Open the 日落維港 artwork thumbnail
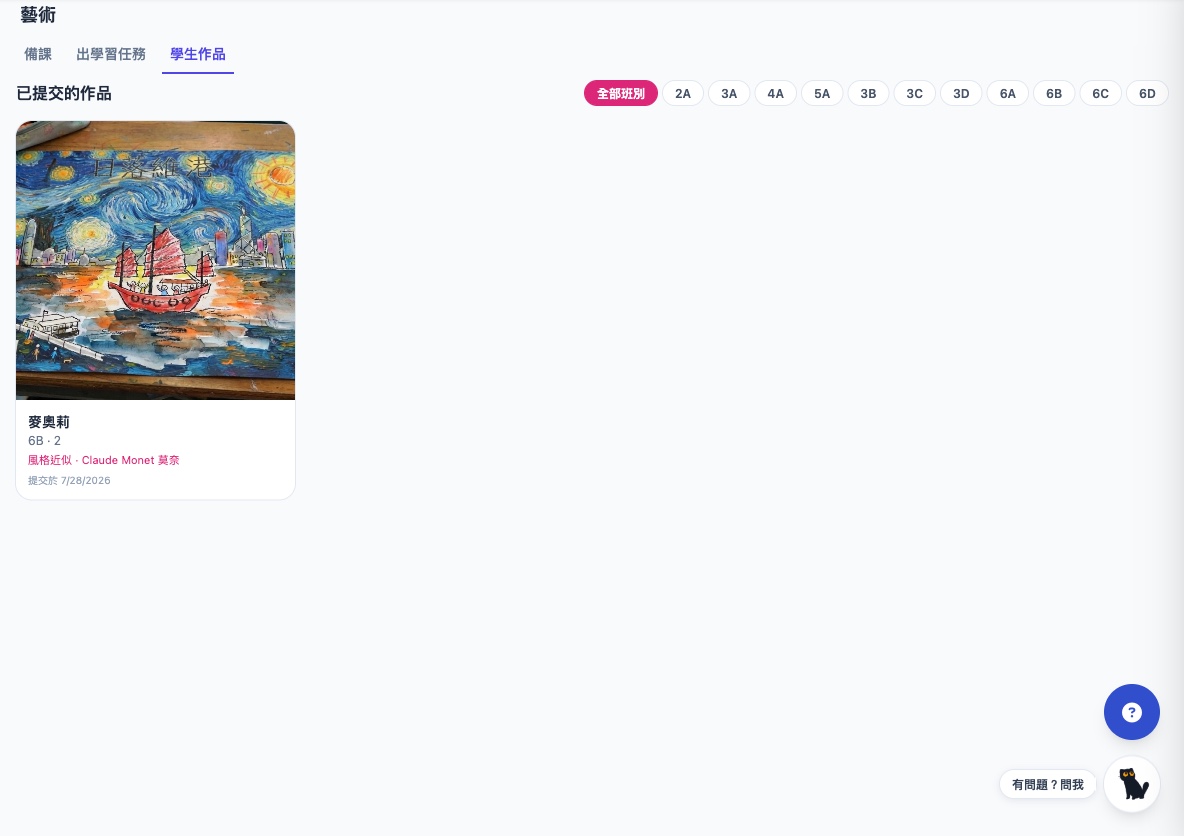Screen dimensions: 1184x836 pyautogui.click(x=156, y=260)
